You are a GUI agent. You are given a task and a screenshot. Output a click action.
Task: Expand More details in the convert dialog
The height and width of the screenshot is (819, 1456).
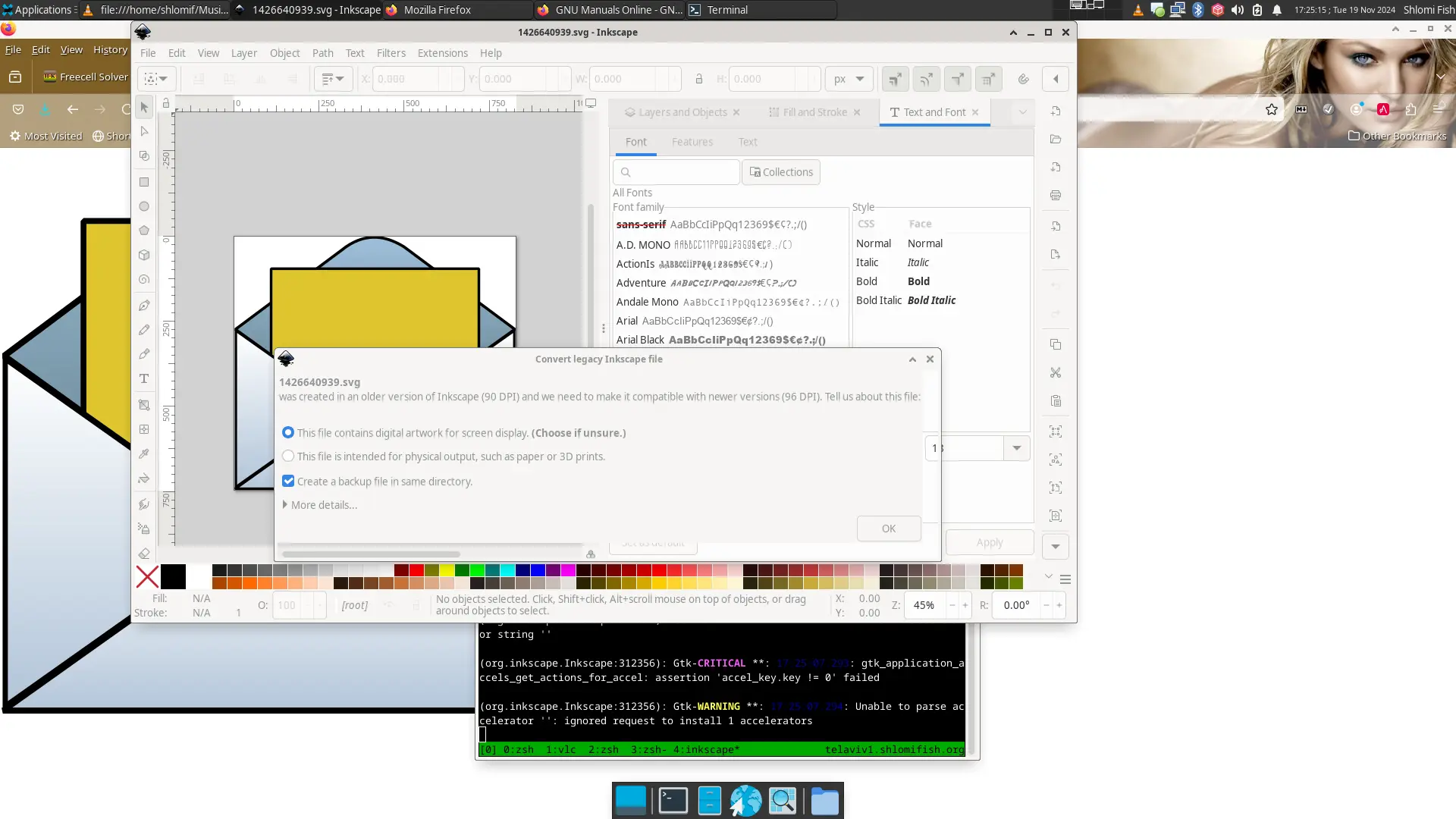(319, 505)
